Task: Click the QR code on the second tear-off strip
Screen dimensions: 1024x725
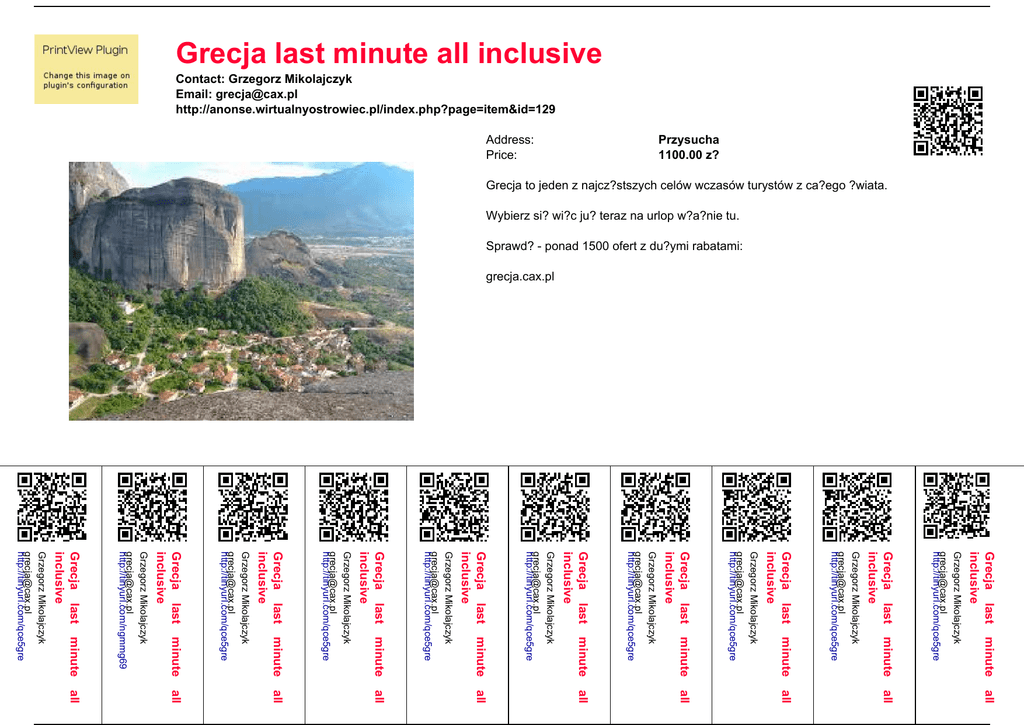Action: point(152,506)
